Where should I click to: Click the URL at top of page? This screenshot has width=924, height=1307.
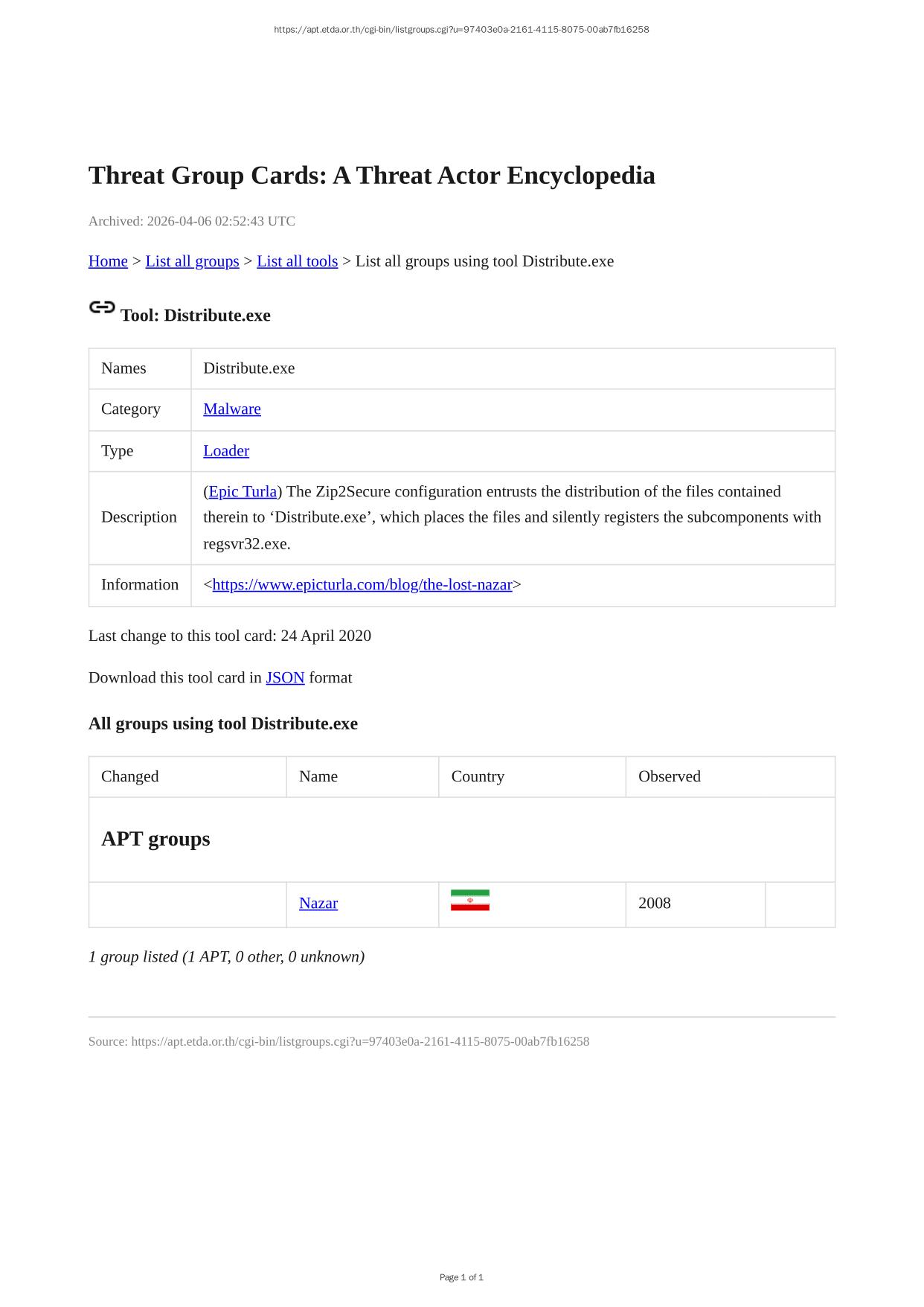click(x=461, y=30)
